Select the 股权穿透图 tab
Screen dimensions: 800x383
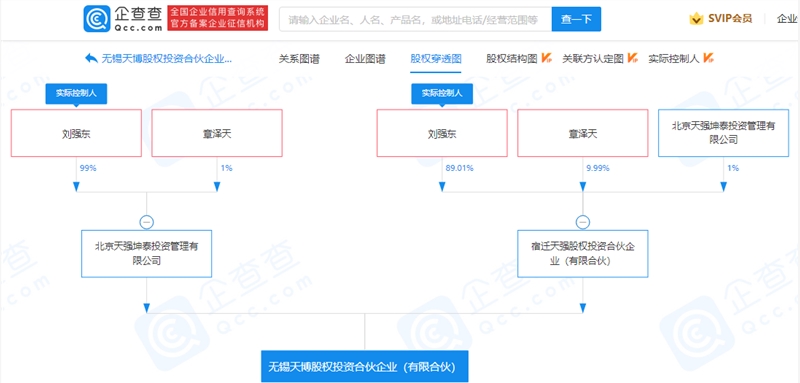pos(436,59)
